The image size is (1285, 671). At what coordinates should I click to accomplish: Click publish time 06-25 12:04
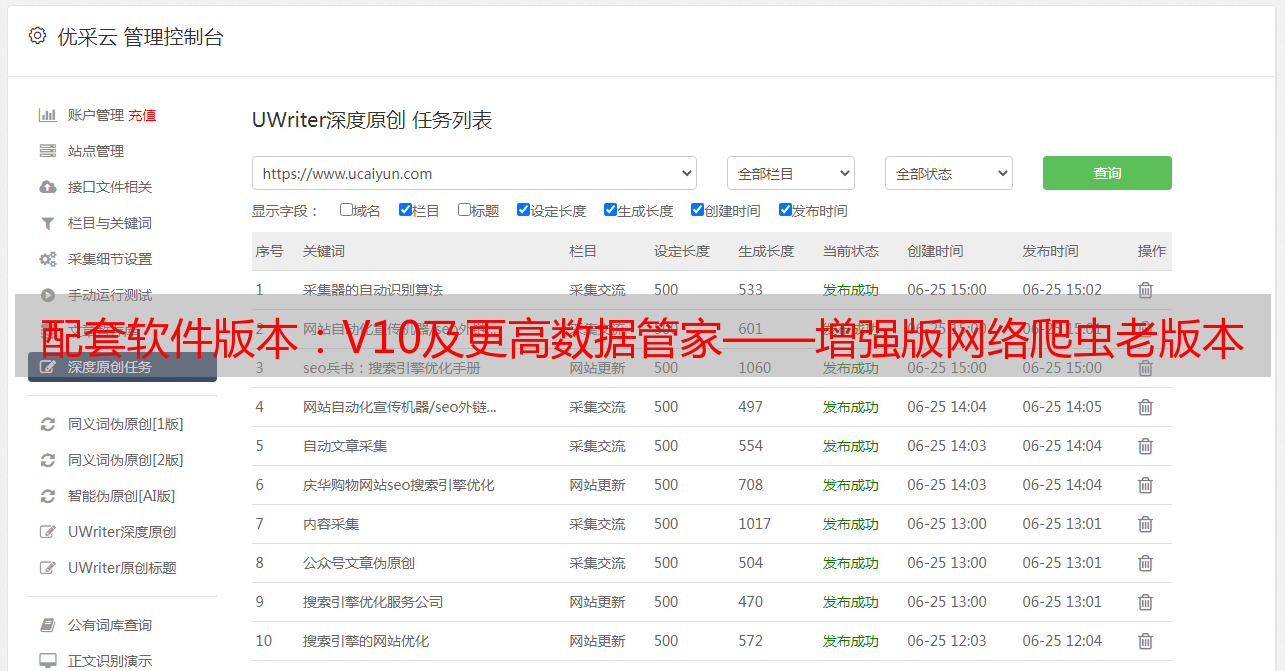point(1062,641)
